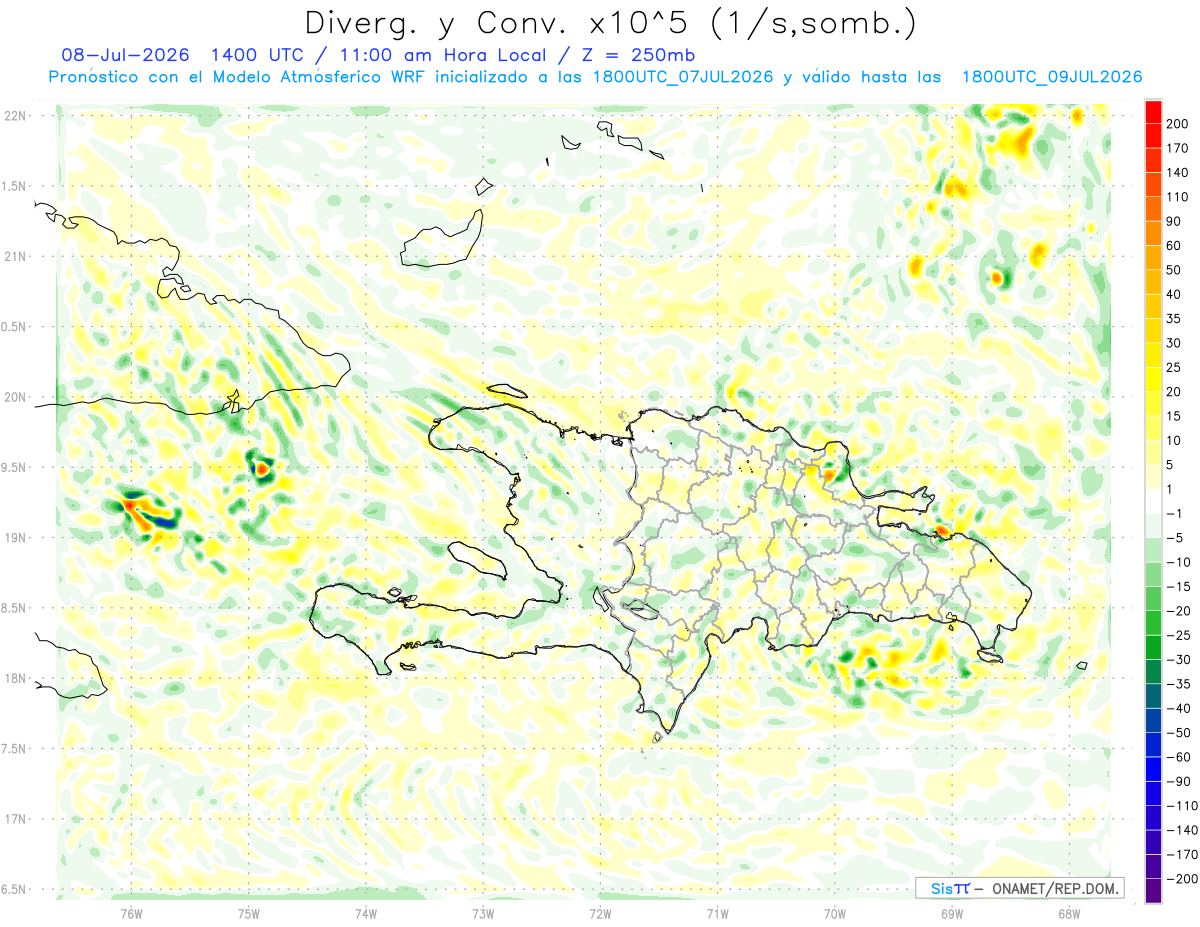Click the "70W" longitude label

834,913
